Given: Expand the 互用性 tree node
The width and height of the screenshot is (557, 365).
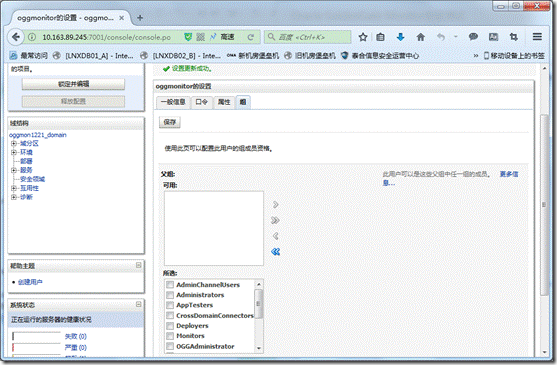Looking at the screenshot, I should point(13,188).
